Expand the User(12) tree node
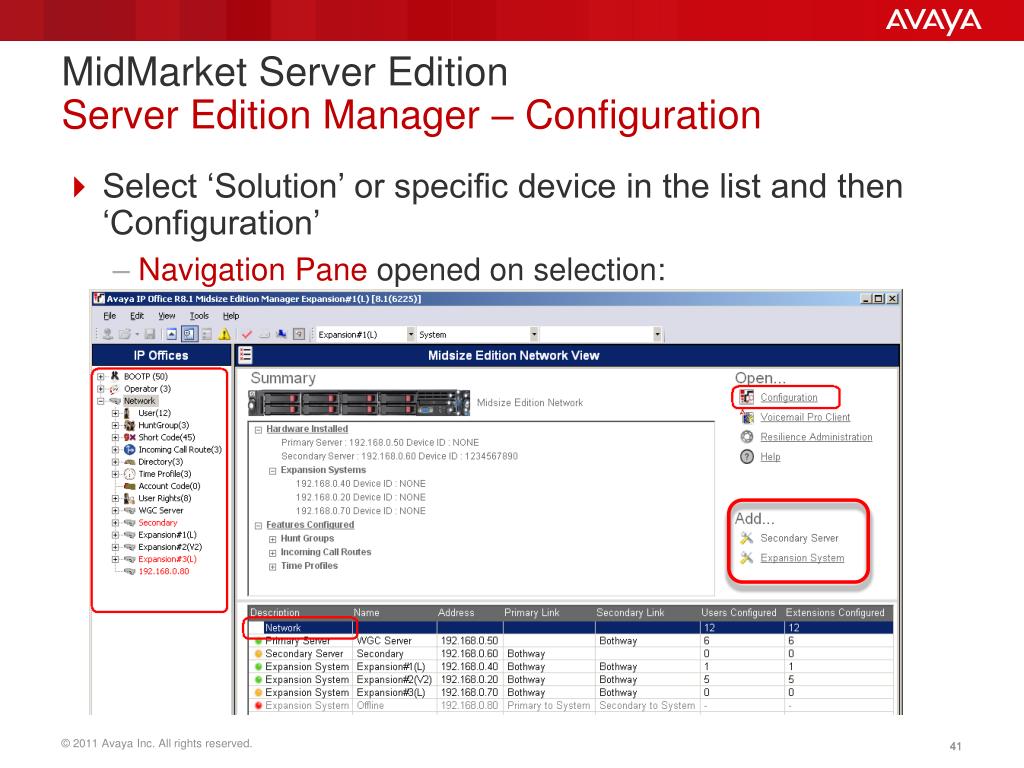Screen dimensions: 1024x768 (x=115, y=413)
